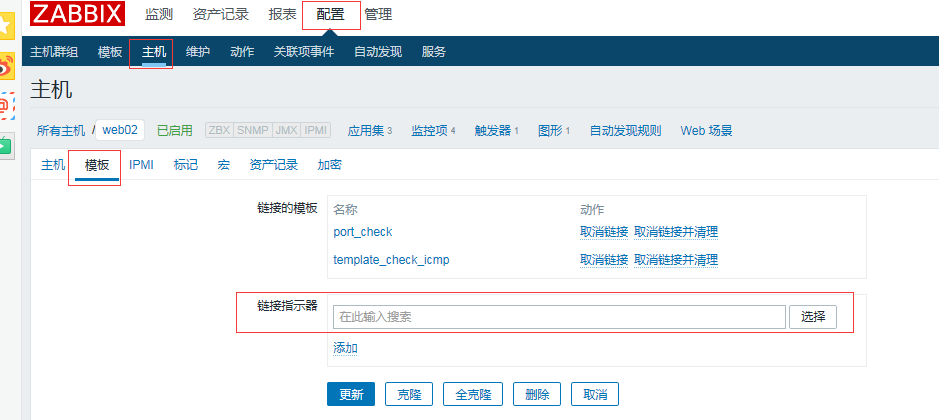This screenshot has height=420, width=939.
Task: Switch to the 宏 tab
Action: [x=223, y=165]
